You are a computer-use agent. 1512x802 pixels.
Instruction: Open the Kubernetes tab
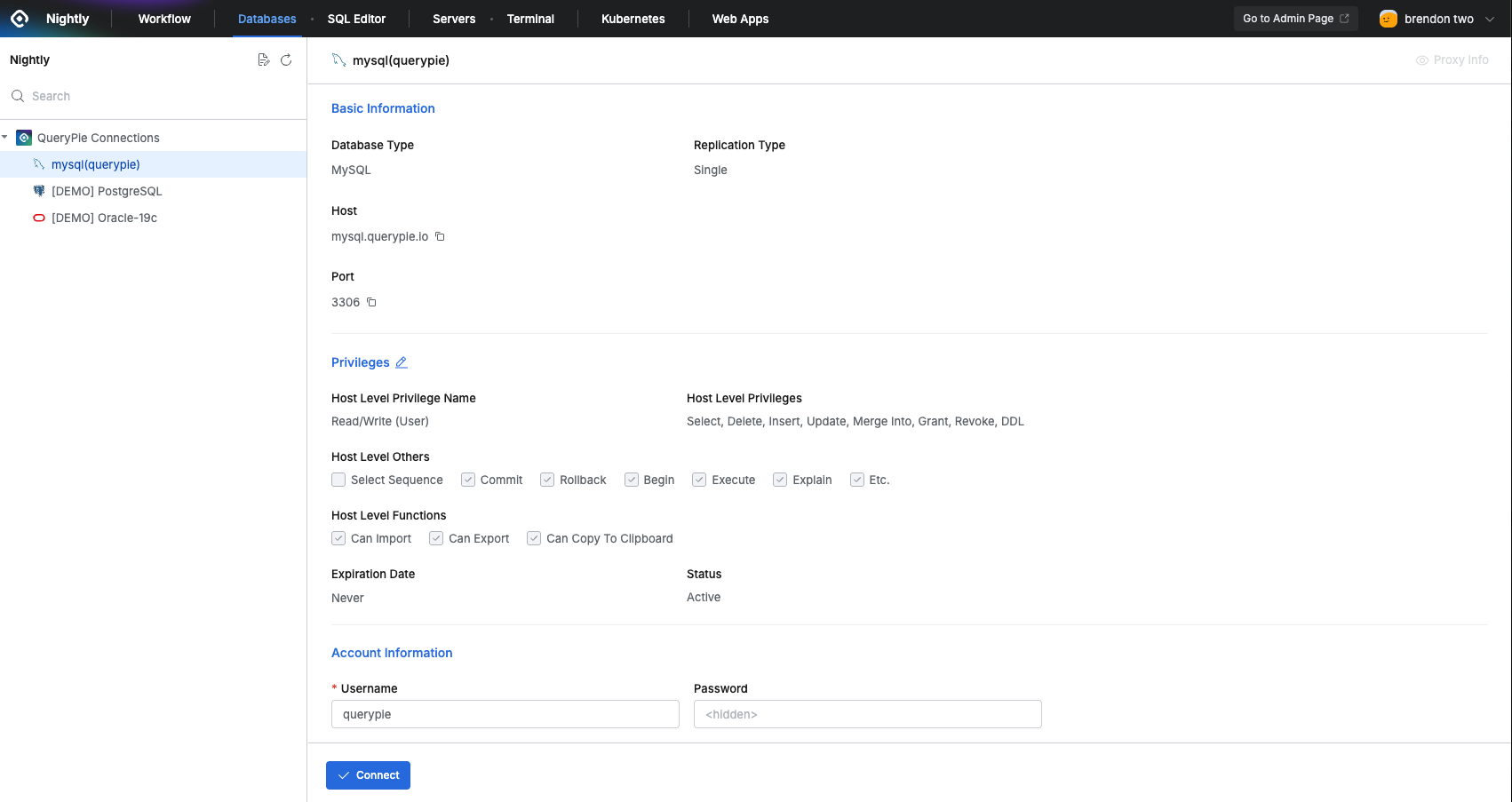tap(633, 19)
